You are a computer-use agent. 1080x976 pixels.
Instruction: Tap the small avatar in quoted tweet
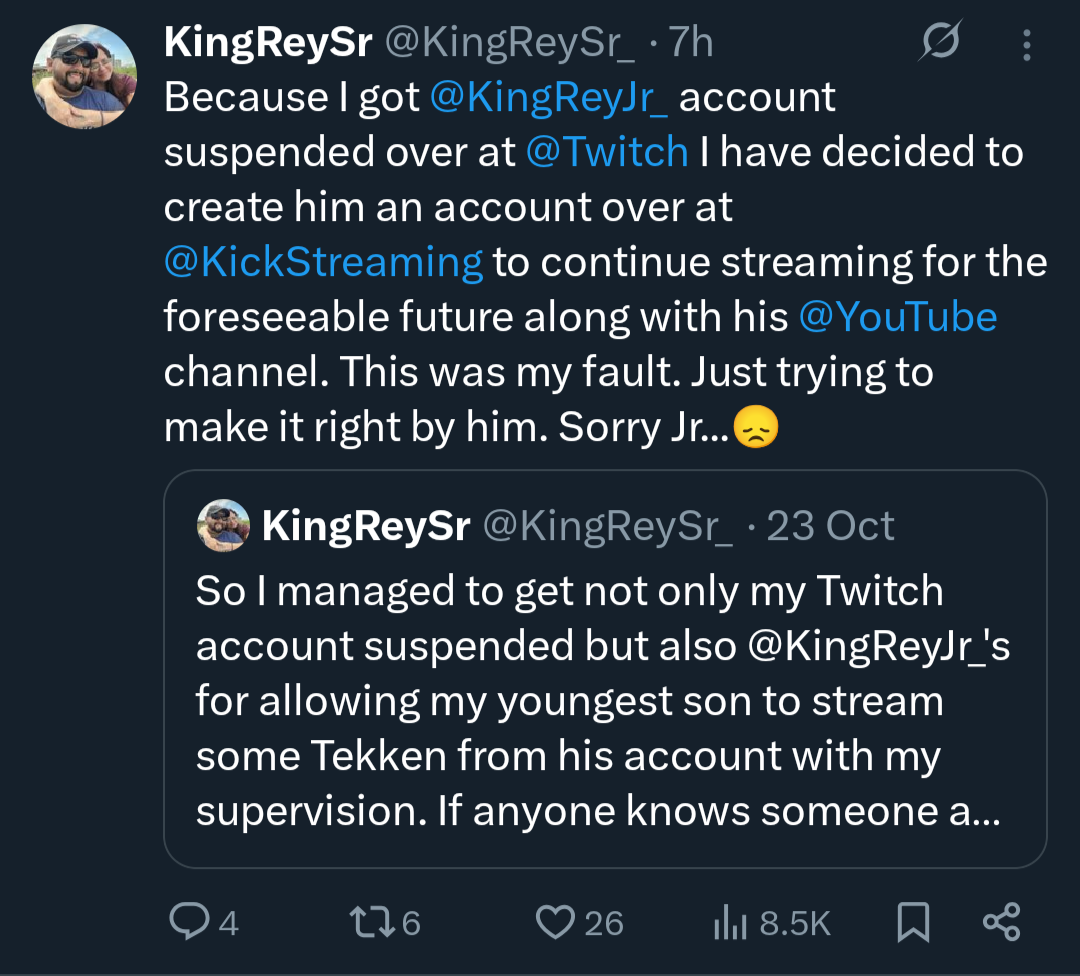tap(224, 525)
